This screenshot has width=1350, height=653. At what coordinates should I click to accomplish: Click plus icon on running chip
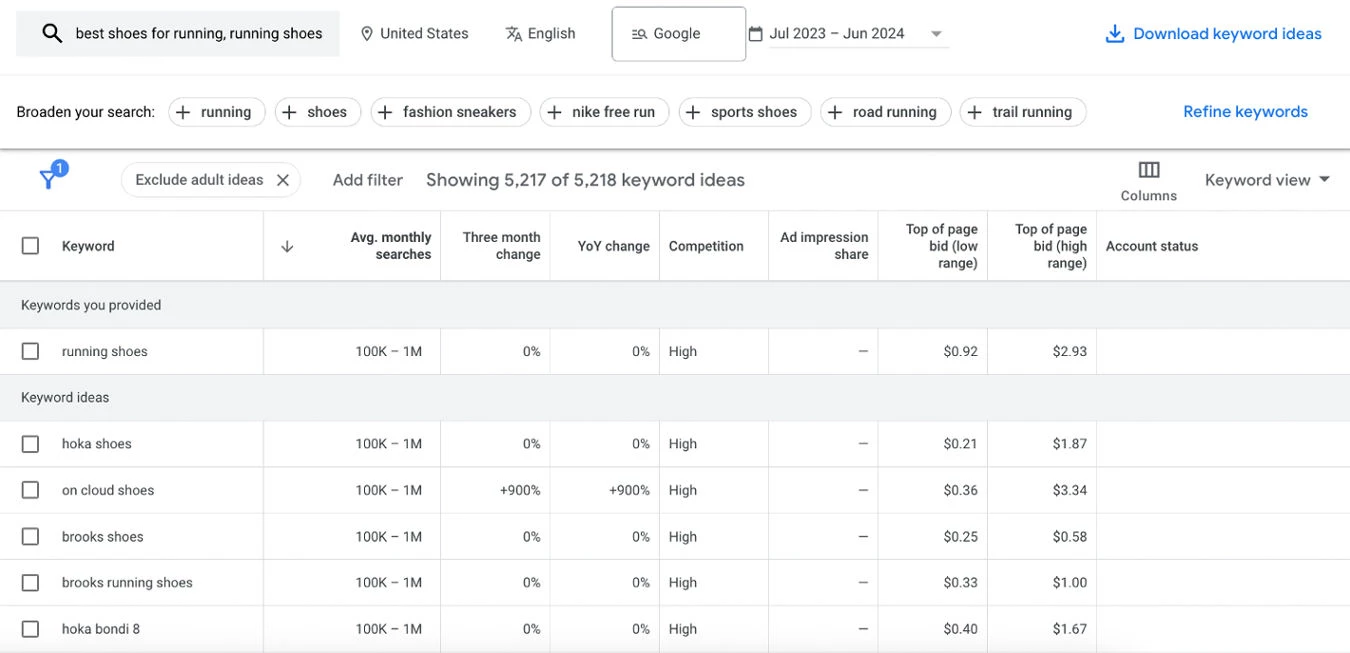pyautogui.click(x=183, y=112)
